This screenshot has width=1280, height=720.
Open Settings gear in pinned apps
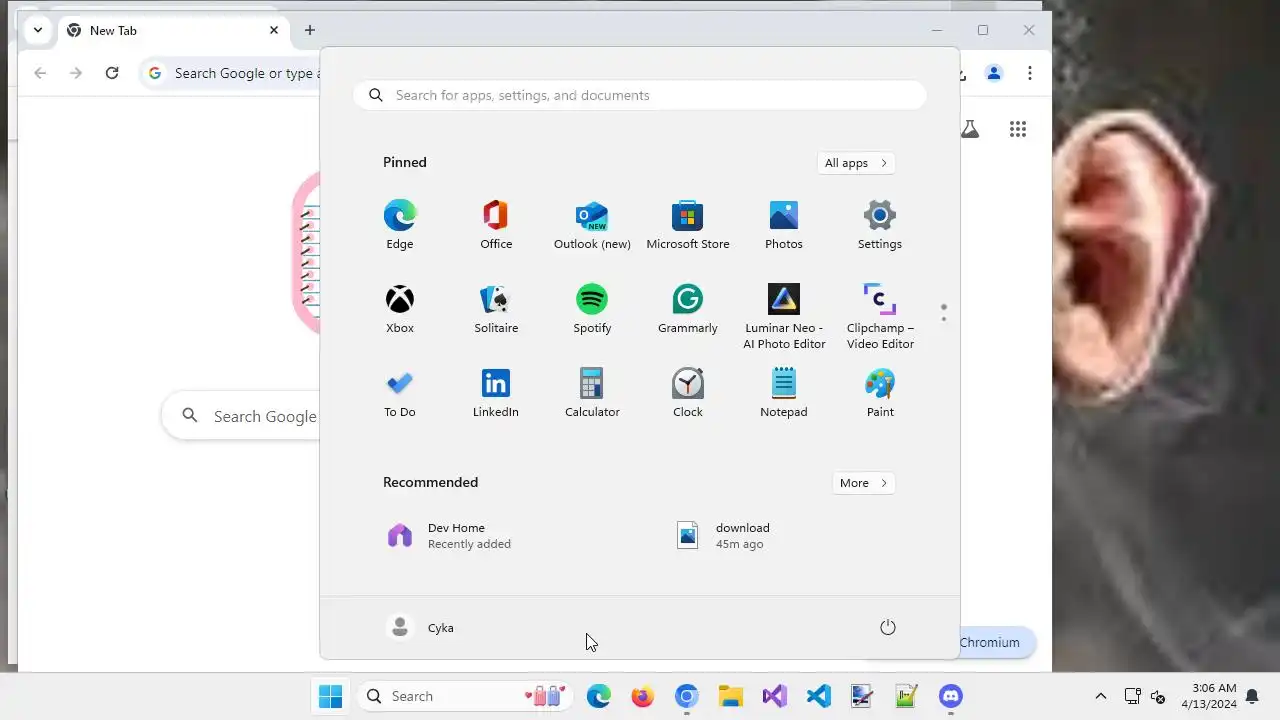tap(880, 225)
